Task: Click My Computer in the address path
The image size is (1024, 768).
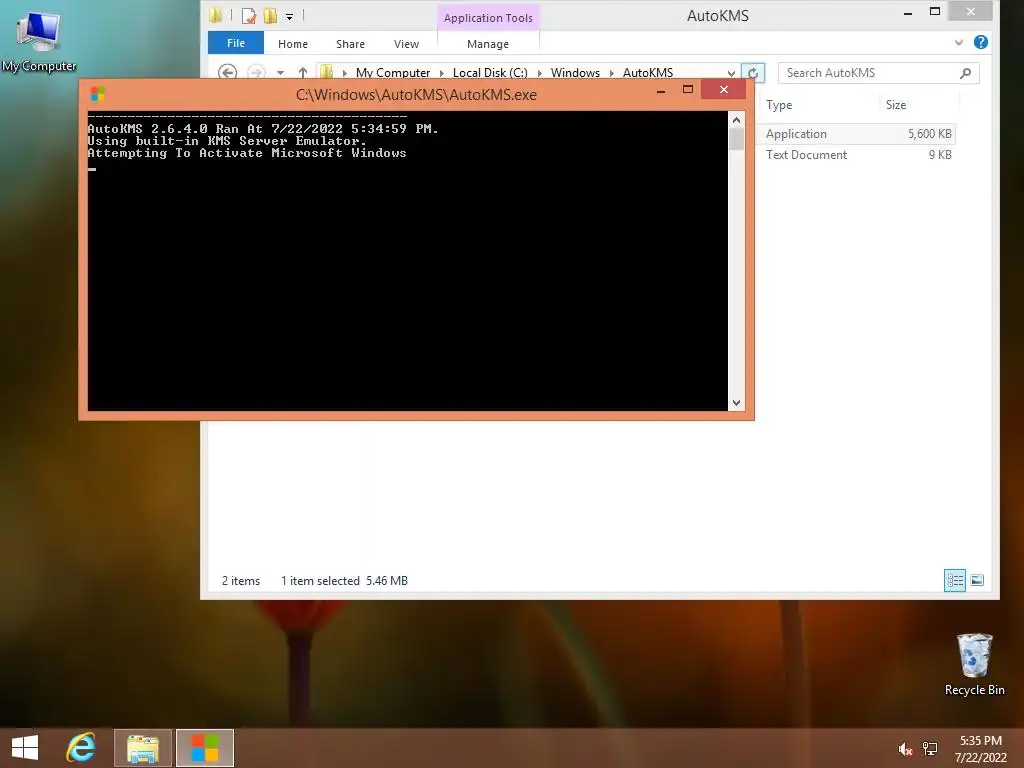Action: [x=392, y=72]
